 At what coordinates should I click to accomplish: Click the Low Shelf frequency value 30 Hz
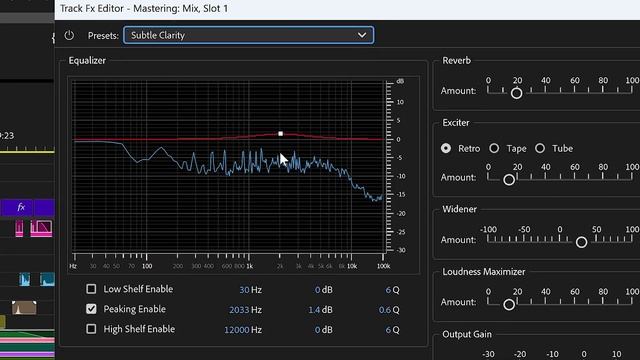click(x=244, y=290)
